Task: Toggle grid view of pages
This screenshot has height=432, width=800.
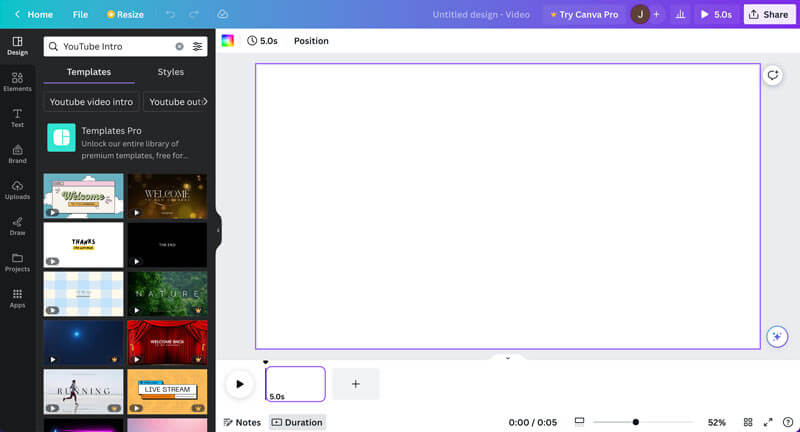Action: [748, 422]
